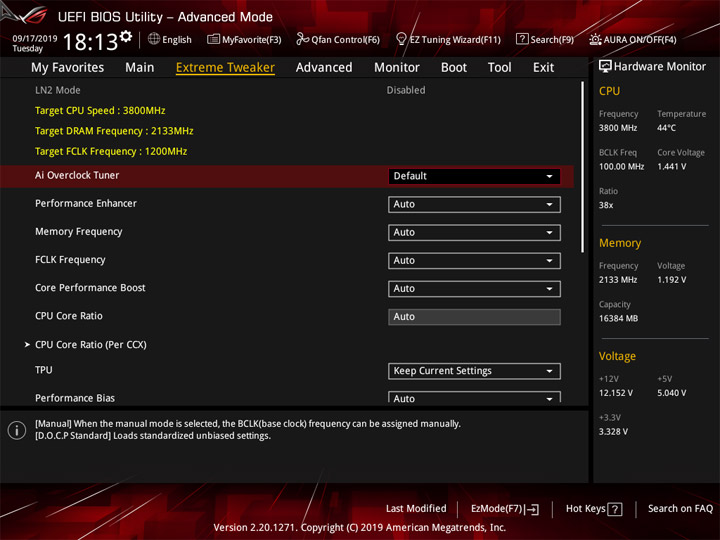Select the Ai Overclock Tuner label

pyautogui.click(x=77, y=175)
